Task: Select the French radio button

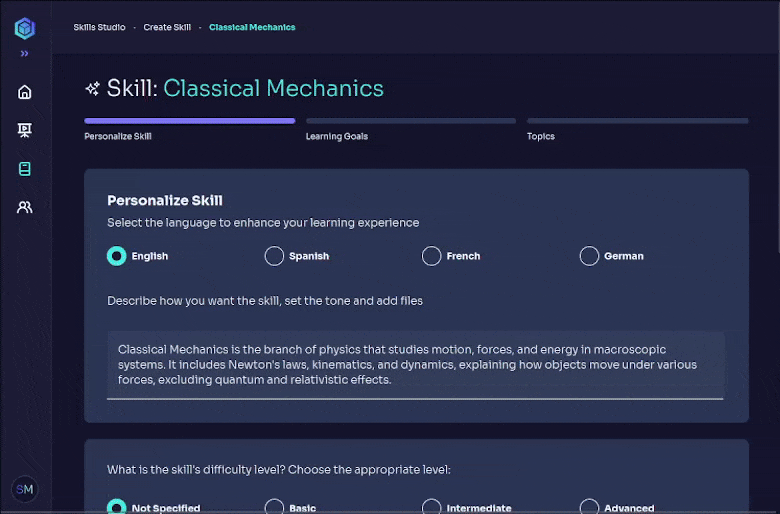Action: click(x=431, y=256)
